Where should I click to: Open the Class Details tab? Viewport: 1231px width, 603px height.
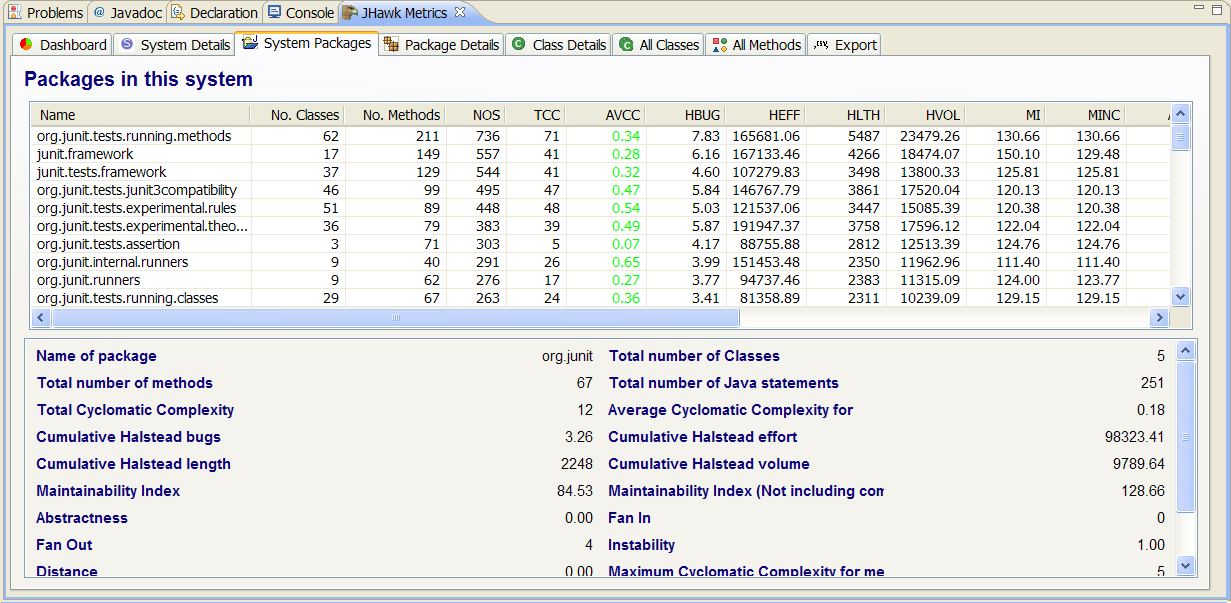pyautogui.click(x=559, y=45)
